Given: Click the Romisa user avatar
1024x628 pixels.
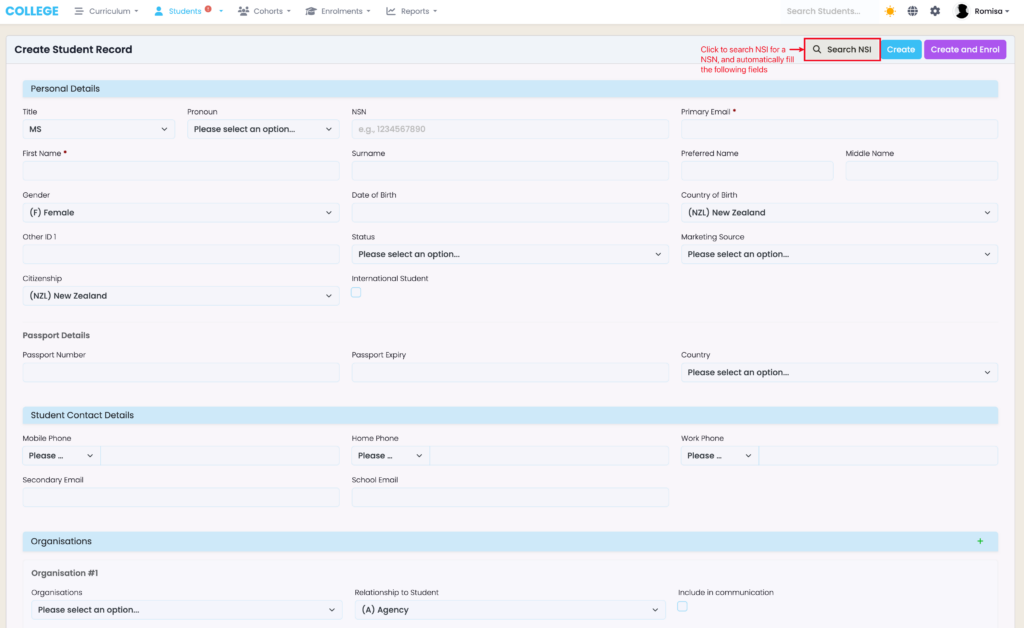Looking at the screenshot, I should pos(962,11).
